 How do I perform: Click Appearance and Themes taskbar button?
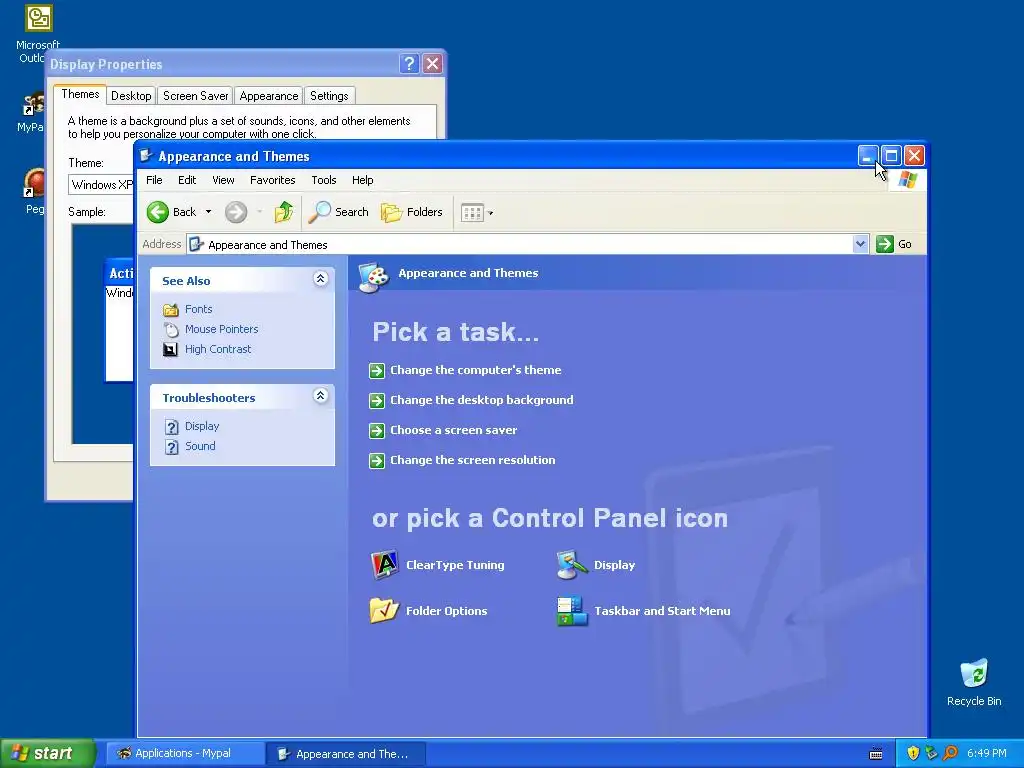click(x=346, y=754)
